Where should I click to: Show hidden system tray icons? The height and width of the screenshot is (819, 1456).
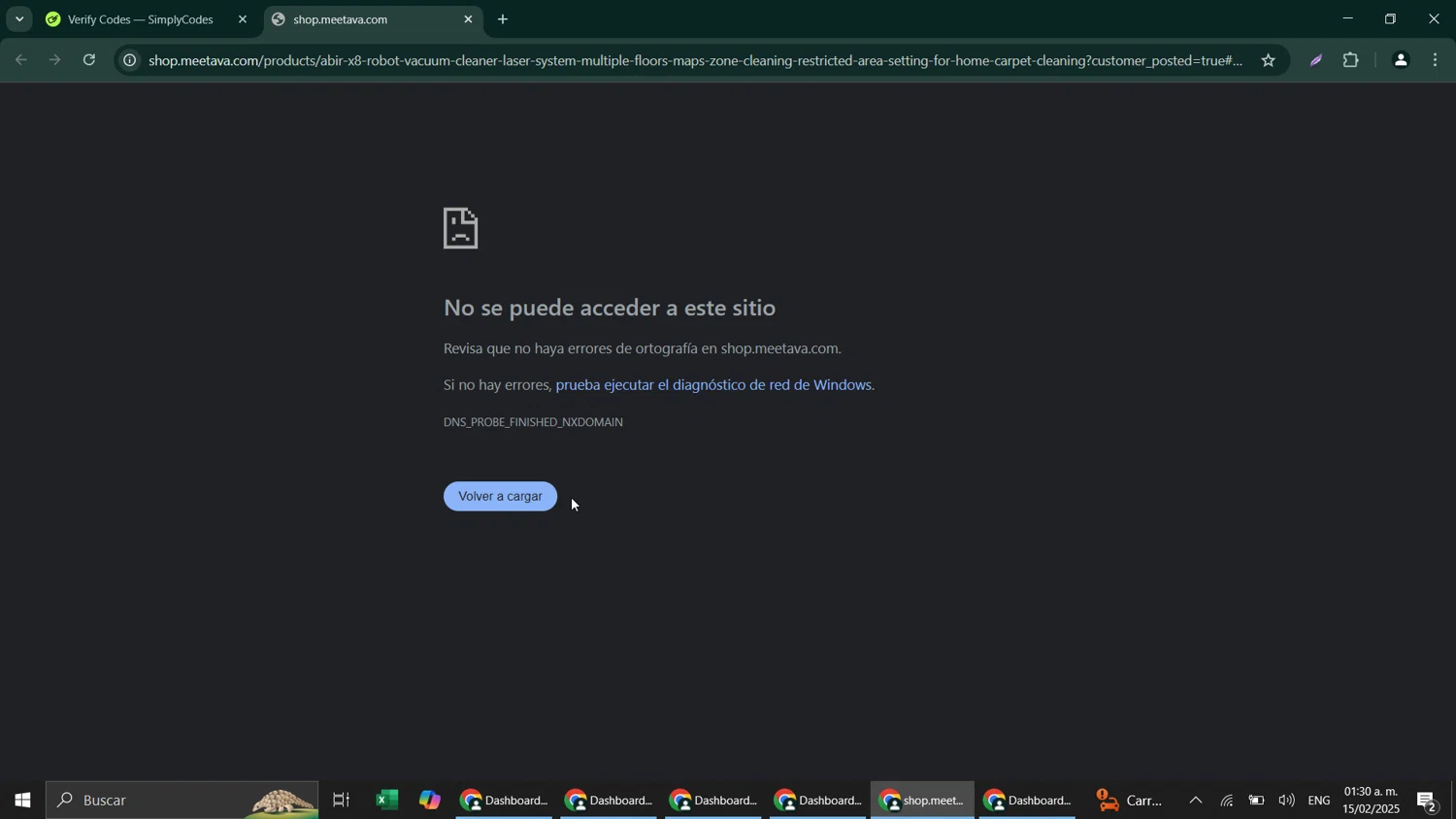pos(1196,801)
